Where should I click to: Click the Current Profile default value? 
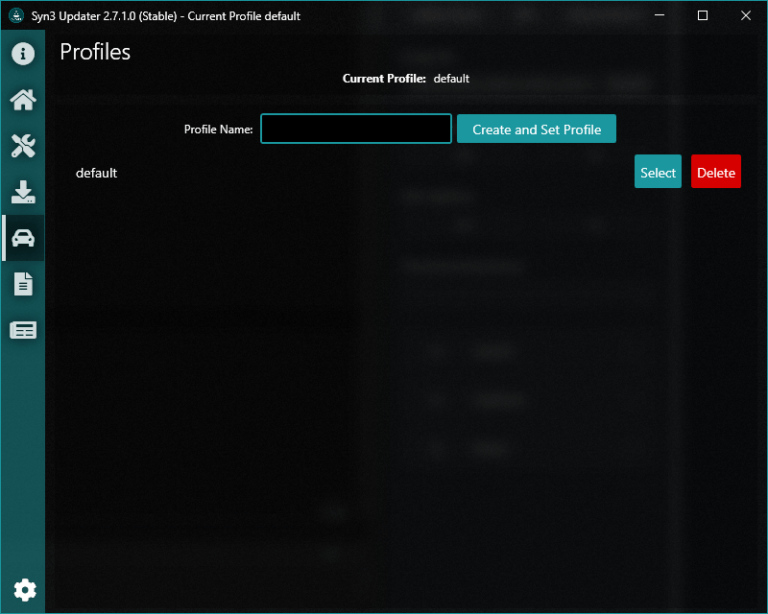(x=451, y=78)
